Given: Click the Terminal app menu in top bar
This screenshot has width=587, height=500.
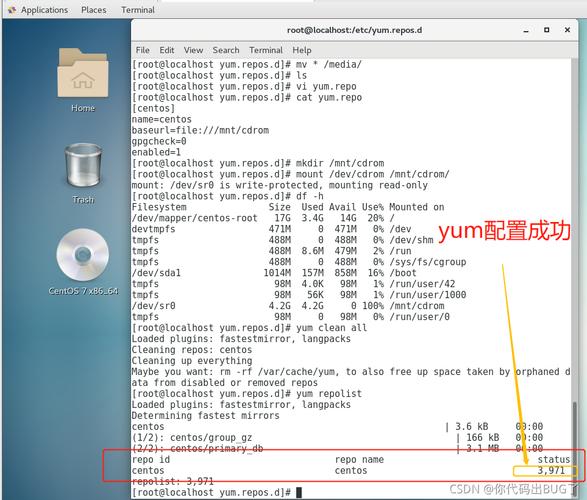Looking at the screenshot, I should pyautogui.click(x=137, y=10).
